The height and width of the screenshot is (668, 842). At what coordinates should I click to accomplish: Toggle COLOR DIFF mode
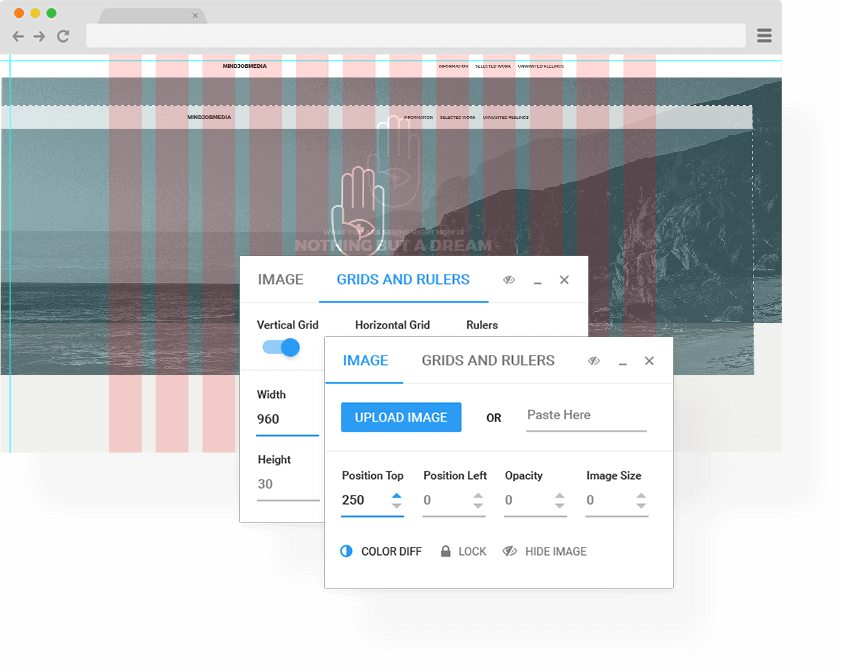click(381, 551)
